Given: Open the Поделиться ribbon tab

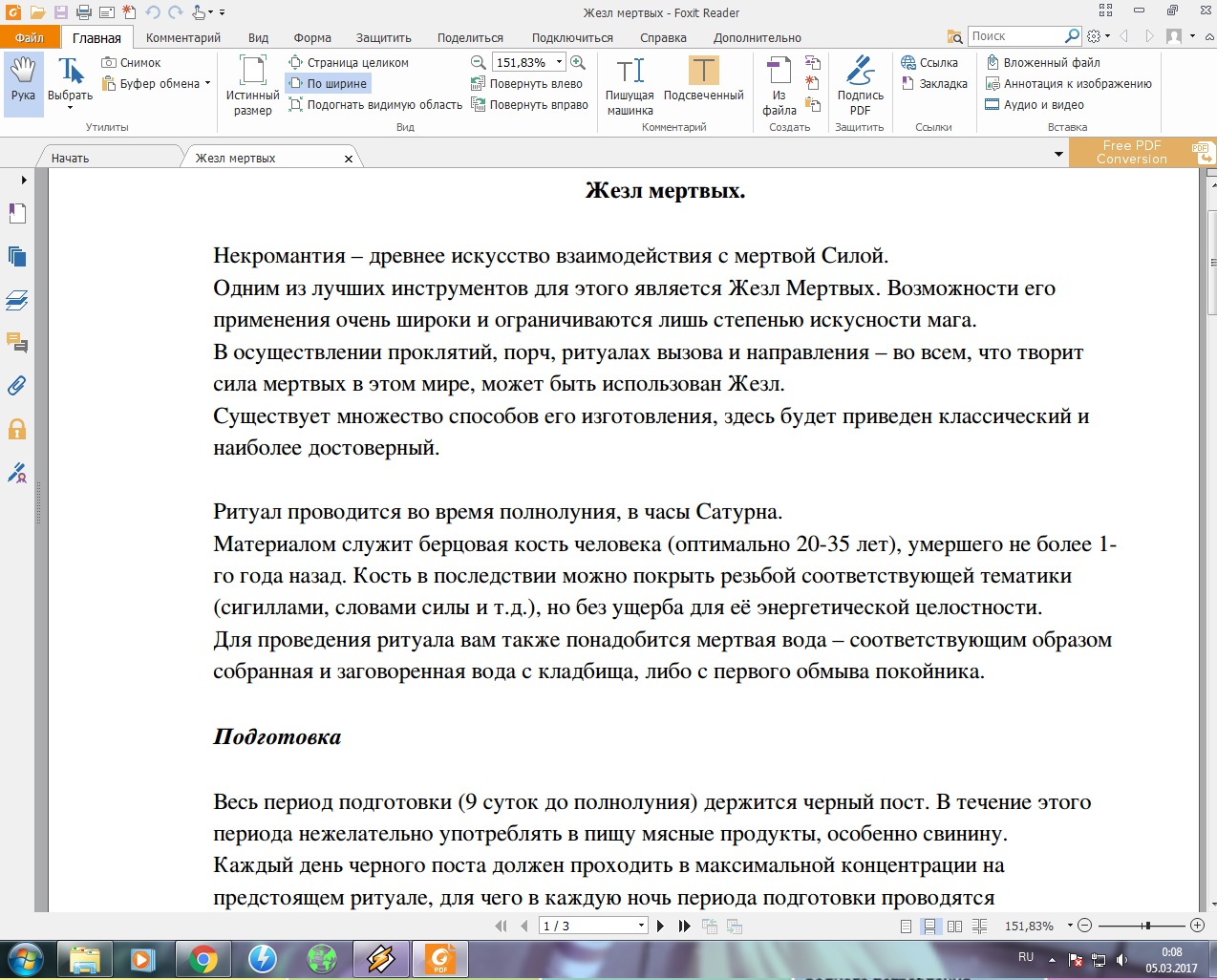Looking at the screenshot, I should (x=470, y=37).
